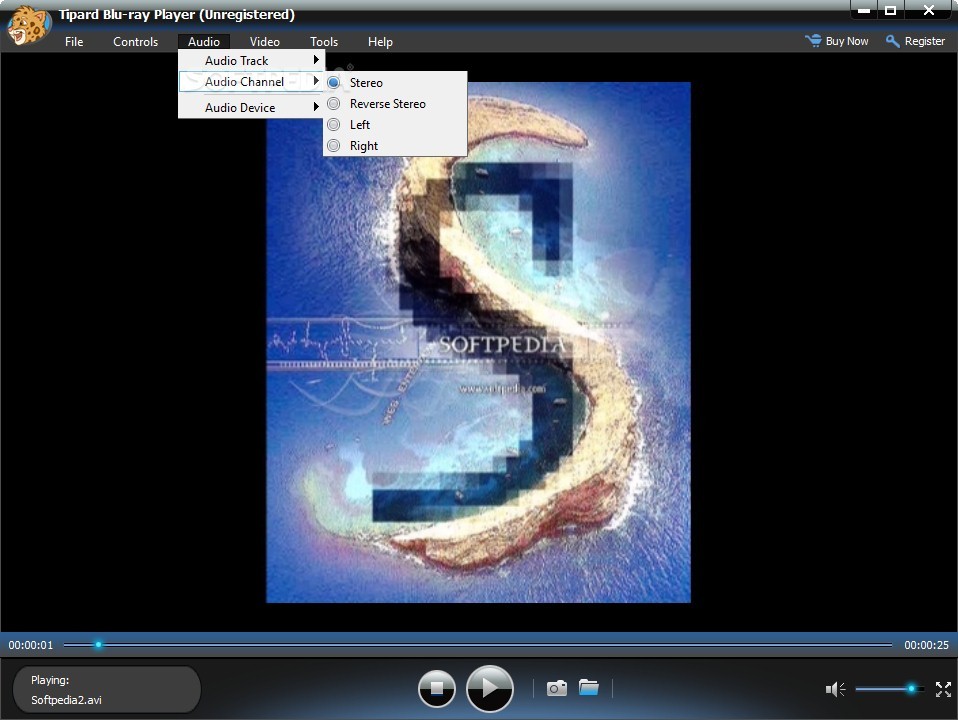Click the Softpedia2.avi file name
Image resolution: width=958 pixels, height=720 pixels.
(x=66, y=700)
